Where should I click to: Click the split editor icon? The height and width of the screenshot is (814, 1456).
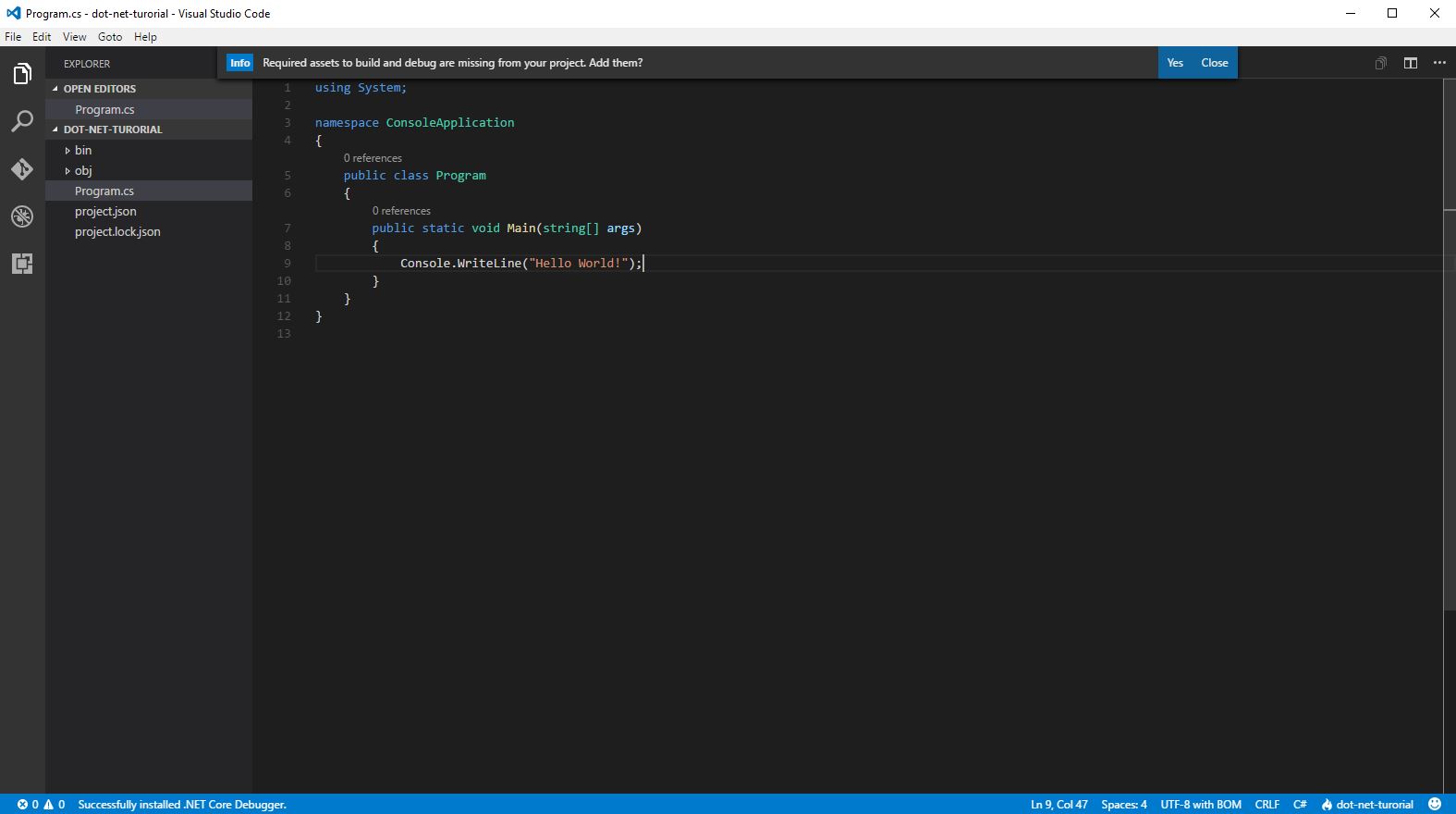[x=1411, y=63]
